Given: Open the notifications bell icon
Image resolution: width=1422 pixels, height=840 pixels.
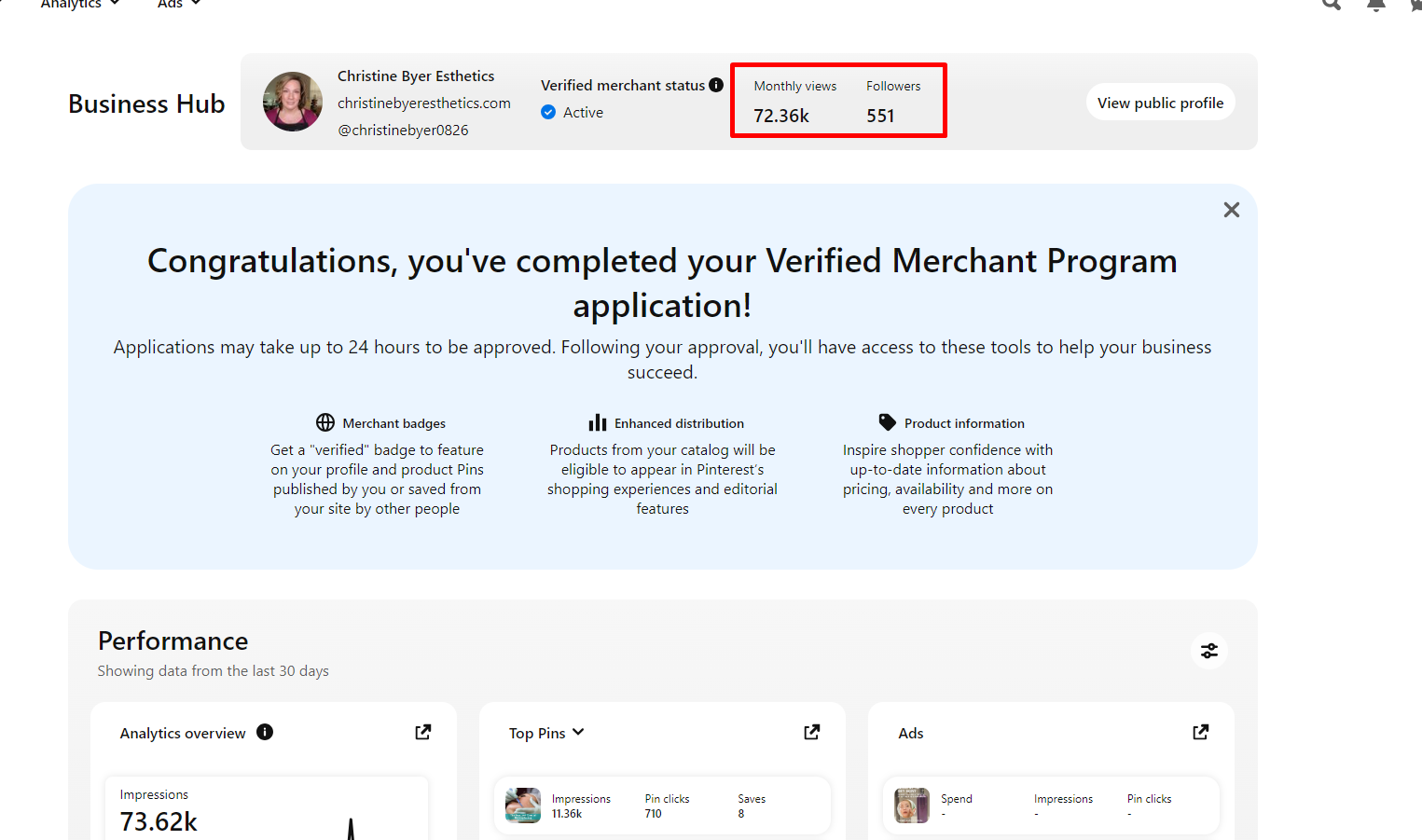Looking at the screenshot, I should point(1375,5).
